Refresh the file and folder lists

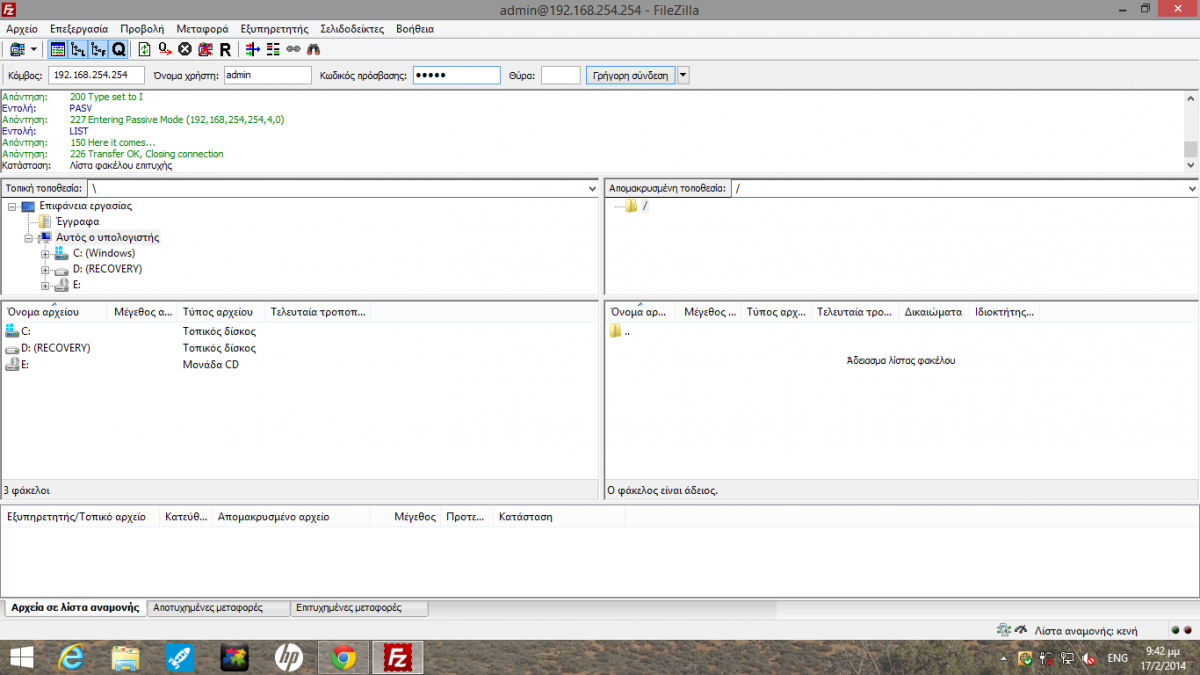(144, 49)
